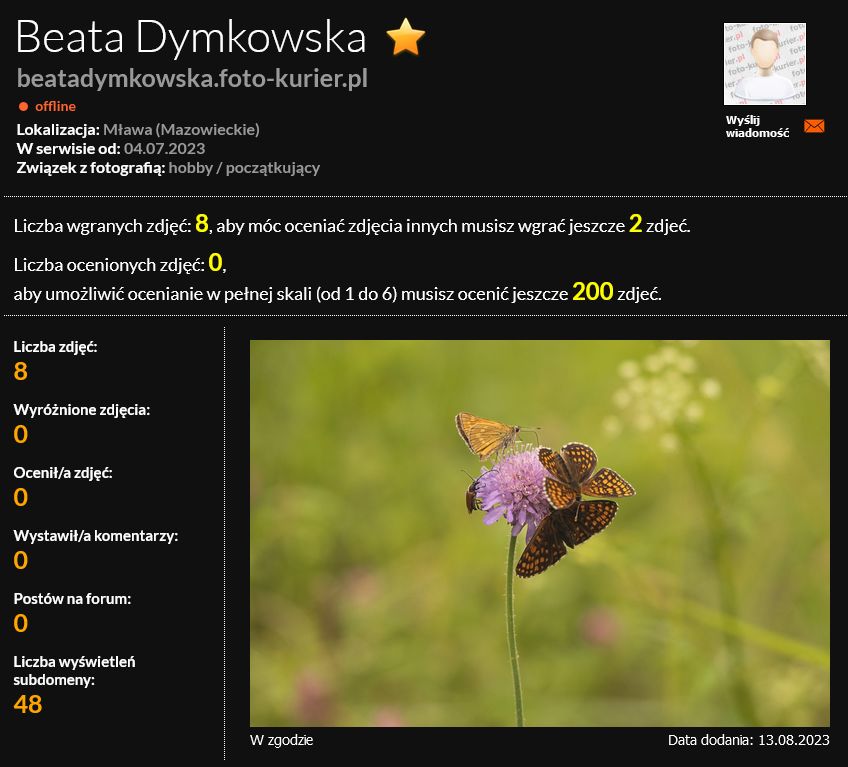Click the yellow number 200
This screenshot has height=767, width=848.
(592, 293)
